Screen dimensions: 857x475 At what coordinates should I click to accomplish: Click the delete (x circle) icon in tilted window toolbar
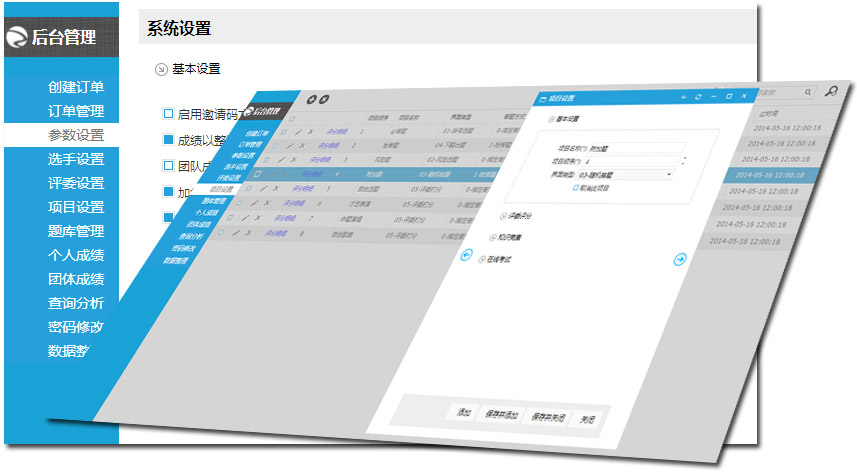click(324, 99)
